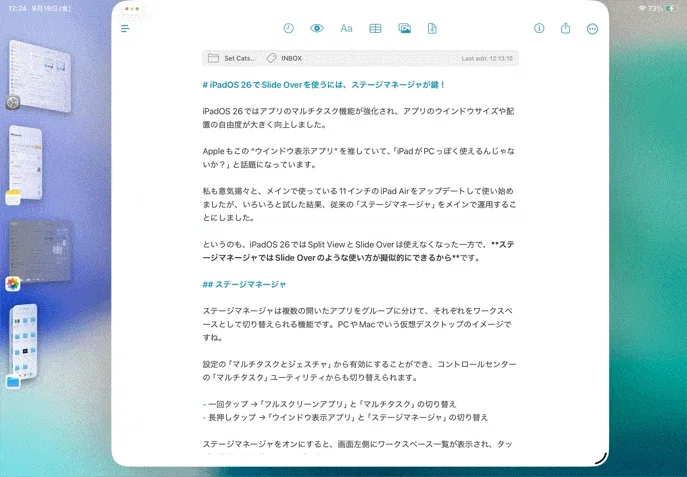Screen dimensions: 687x477
Task: Click the heading line about Slide Over
Action: point(323,85)
